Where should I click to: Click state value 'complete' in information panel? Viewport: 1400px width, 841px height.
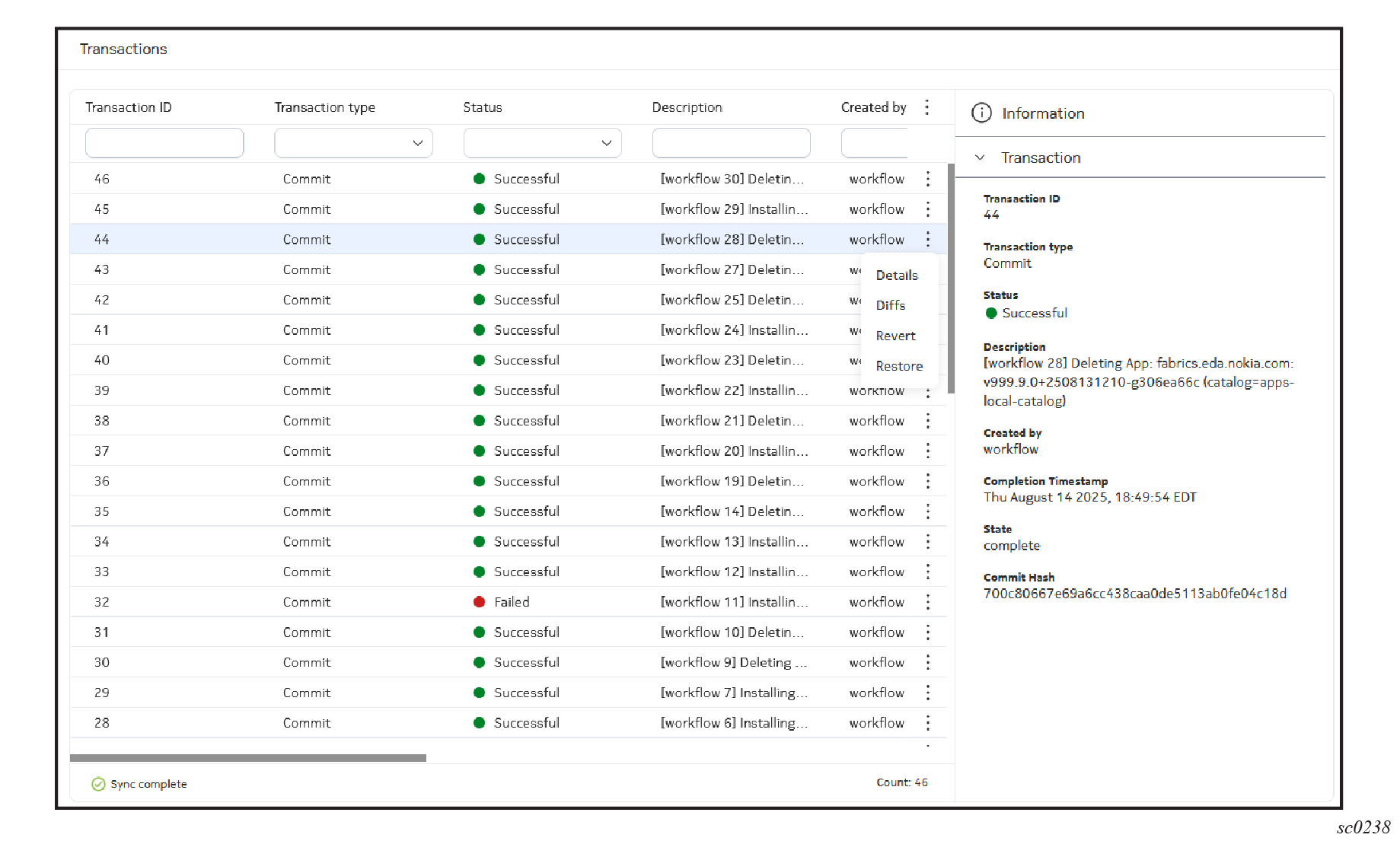coord(1012,546)
